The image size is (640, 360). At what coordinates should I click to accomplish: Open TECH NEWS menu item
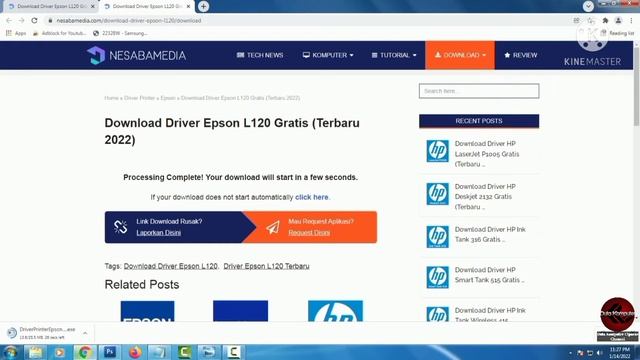260,55
